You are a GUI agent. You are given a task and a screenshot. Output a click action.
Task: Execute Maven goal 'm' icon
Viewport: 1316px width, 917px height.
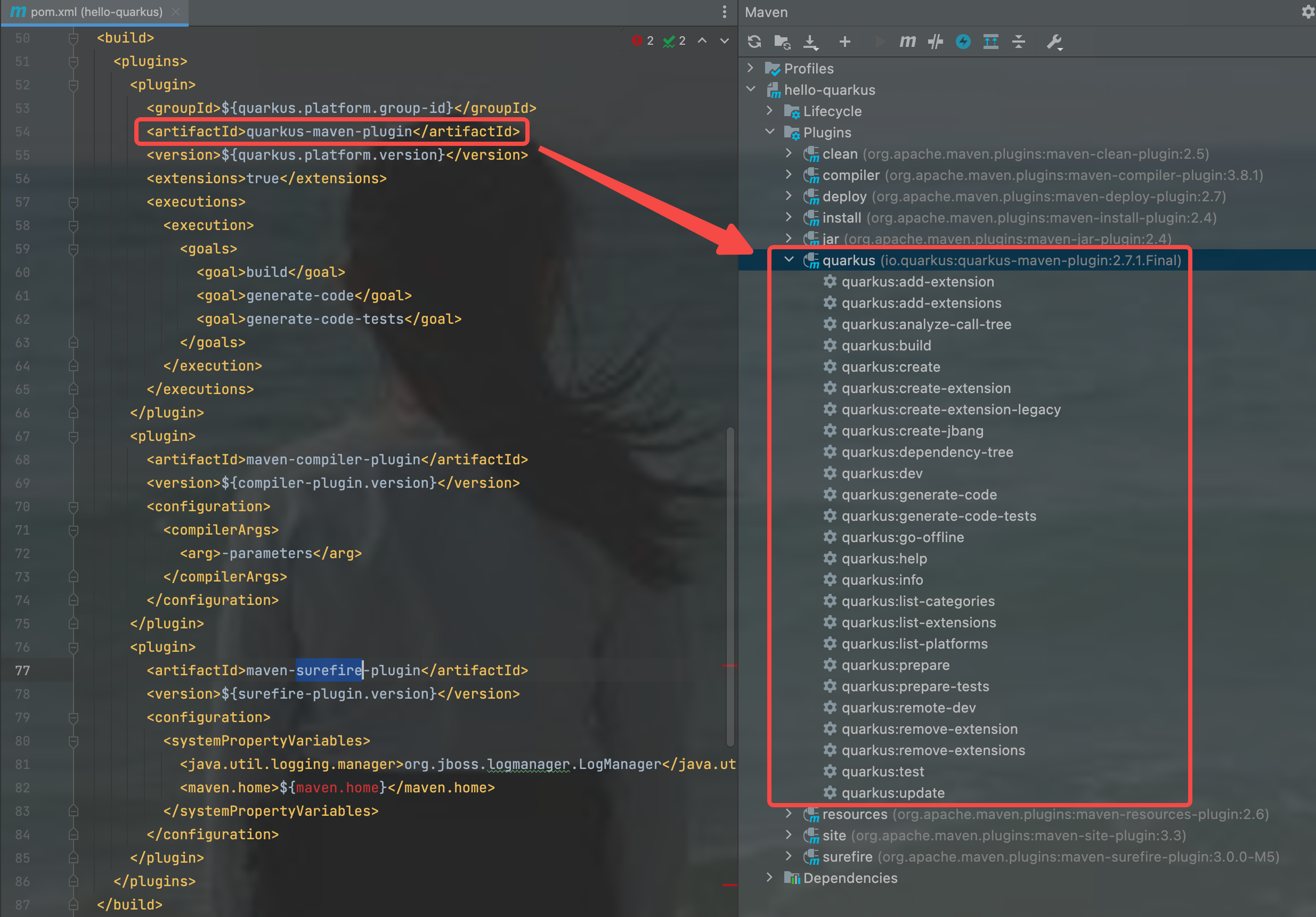tap(907, 41)
